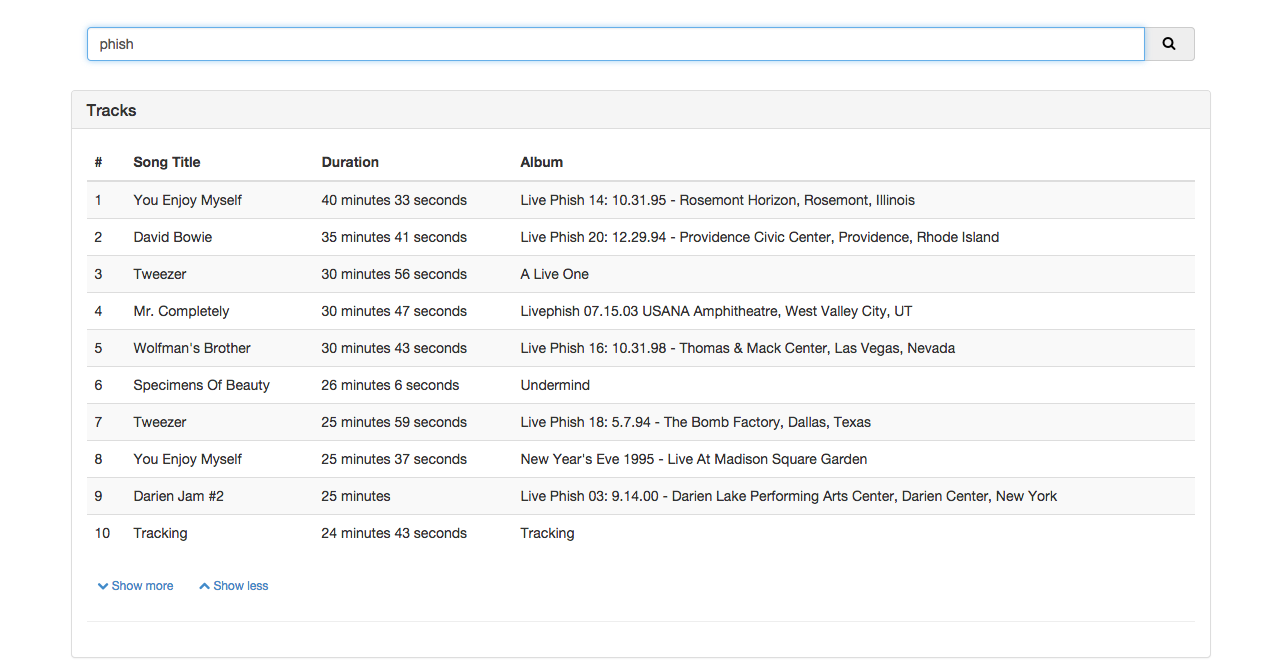The height and width of the screenshot is (672, 1278).
Task: Click row number 1
Action: pos(98,200)
